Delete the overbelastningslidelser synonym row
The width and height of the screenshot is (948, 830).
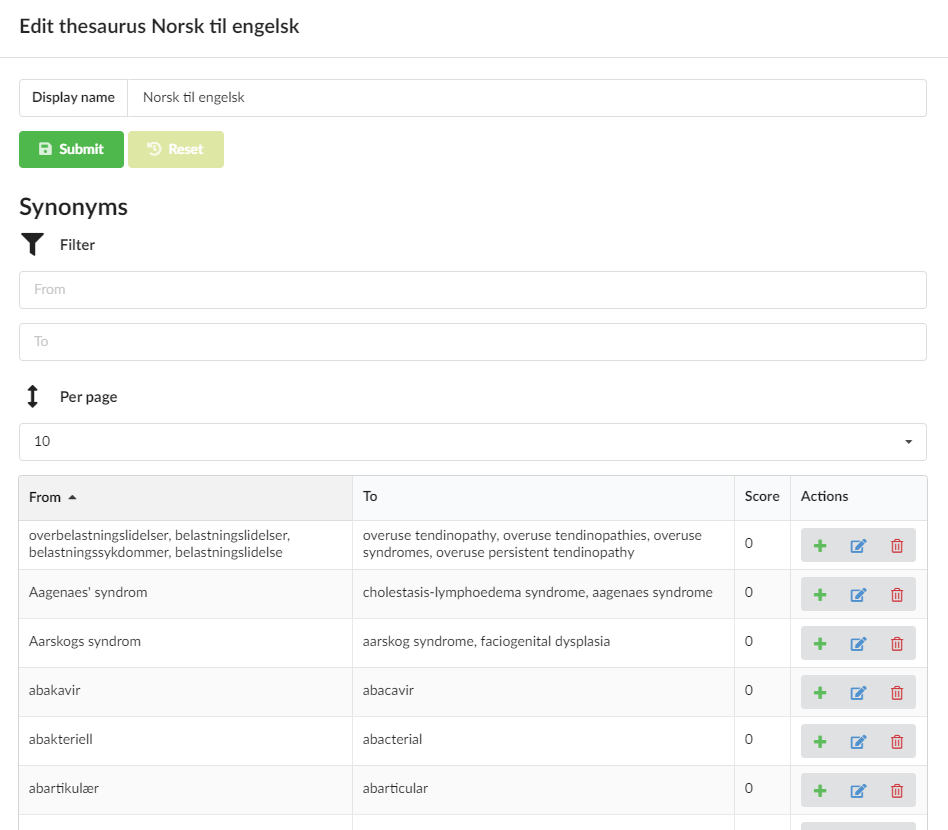point(897,546)
